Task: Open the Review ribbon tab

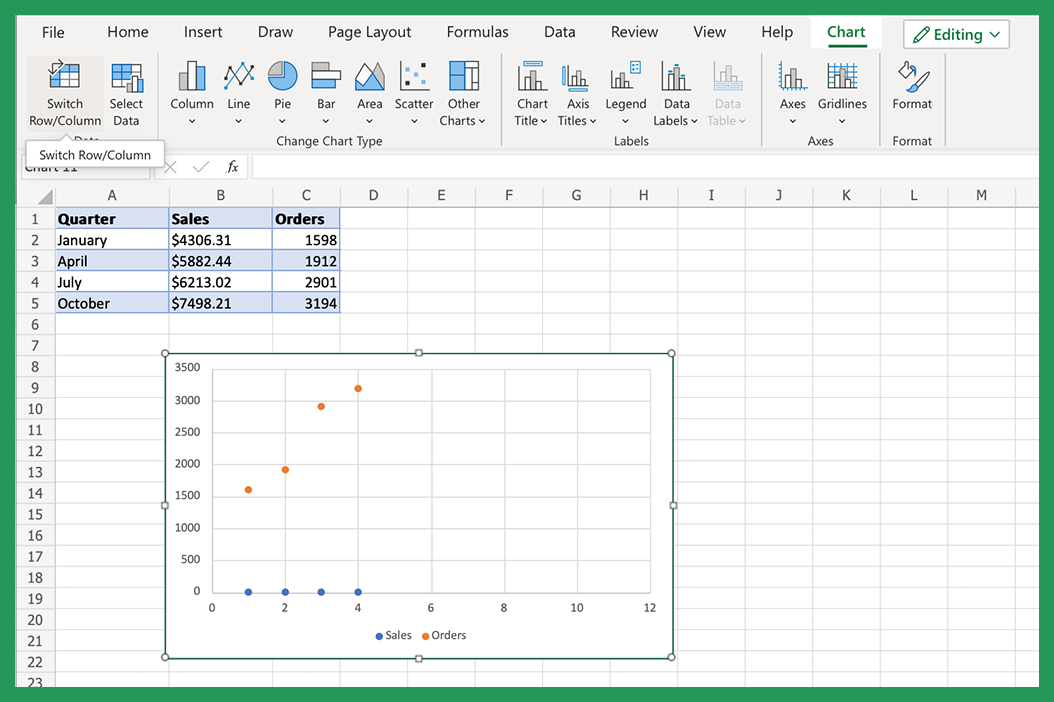Action: [x=634, y=31]
